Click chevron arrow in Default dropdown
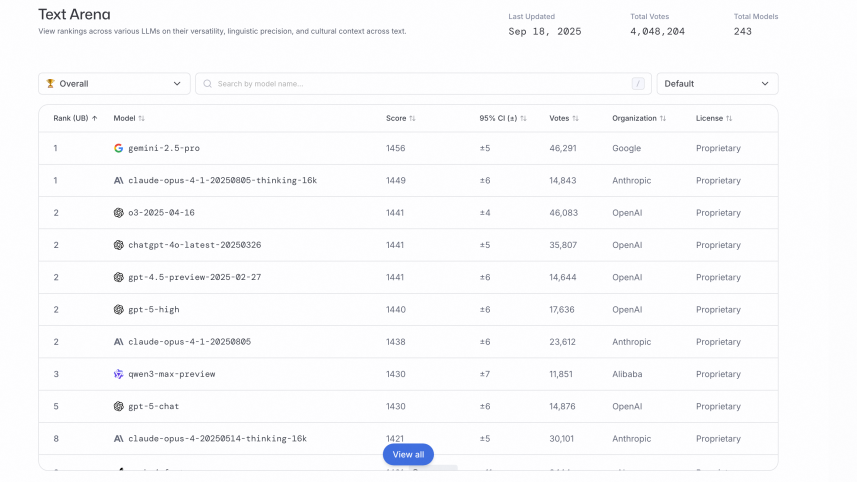This screenshot has width=857, height=482. (765, 84)
